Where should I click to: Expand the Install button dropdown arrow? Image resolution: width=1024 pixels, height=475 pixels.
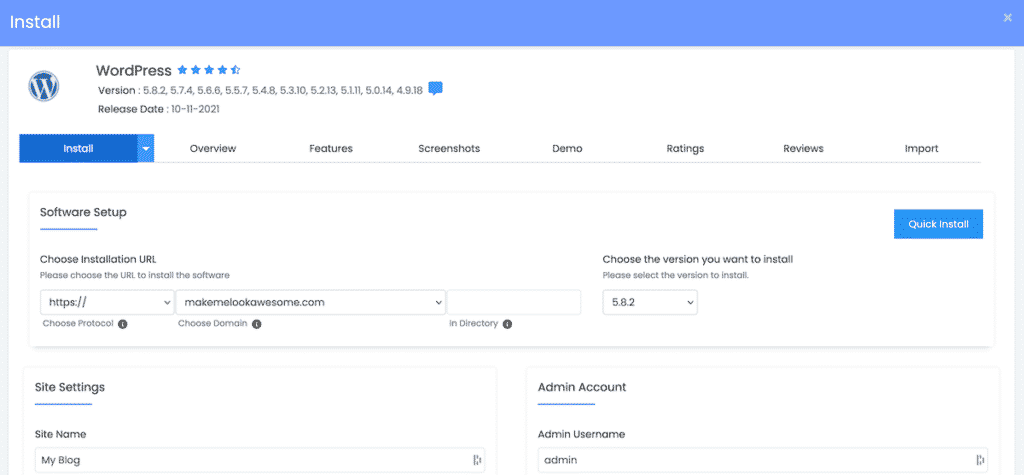146,148
